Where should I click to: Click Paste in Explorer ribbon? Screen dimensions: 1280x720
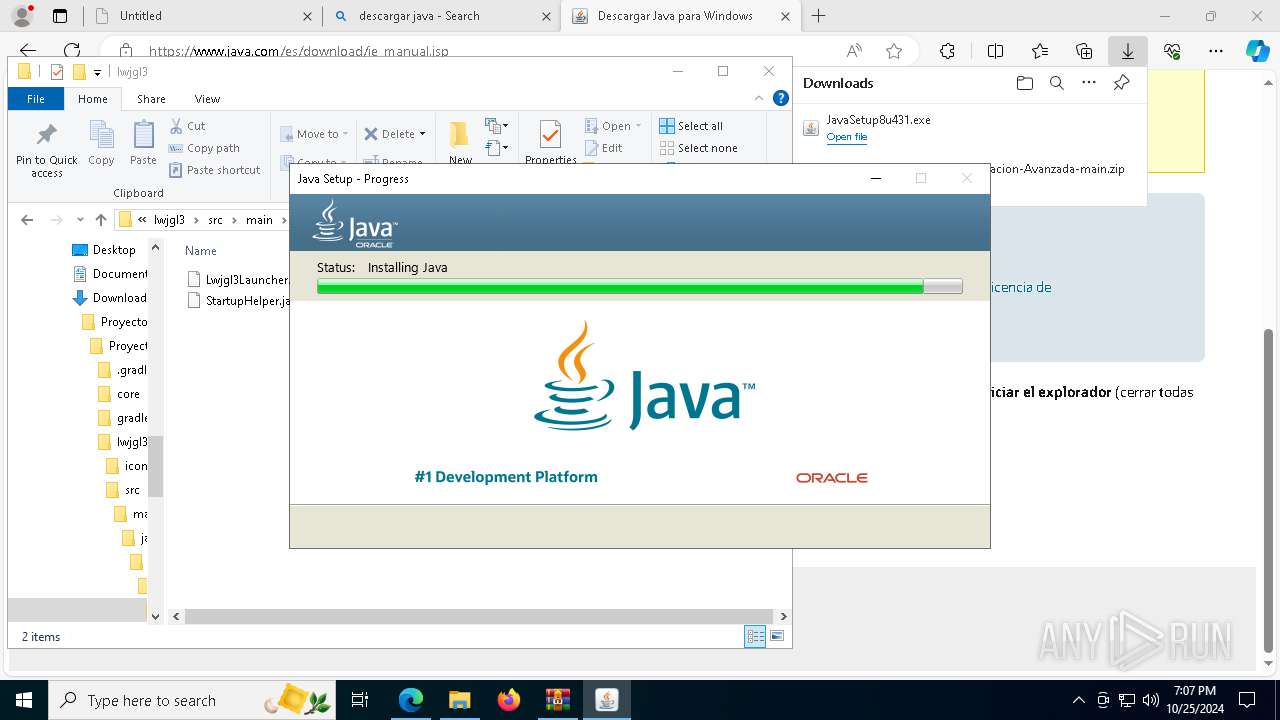143,143
